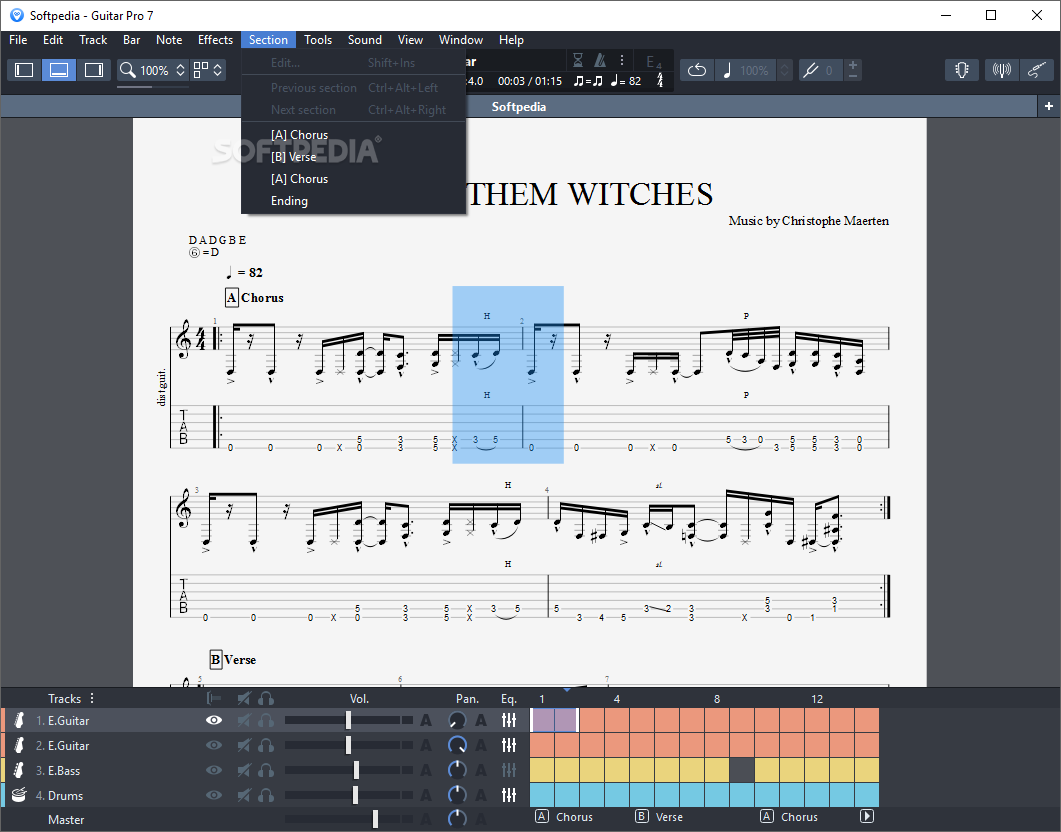Click the line-in broadcast icon
The width and height of the screenshot is (1061, 832).
[x=1001, y=70]
